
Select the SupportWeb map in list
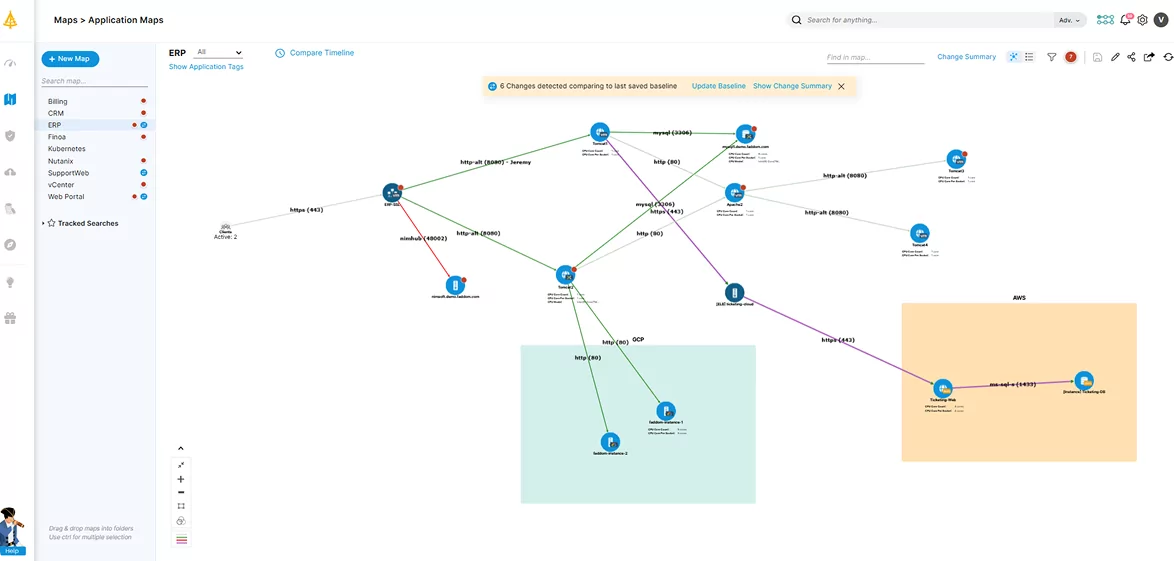click(68, 173)
